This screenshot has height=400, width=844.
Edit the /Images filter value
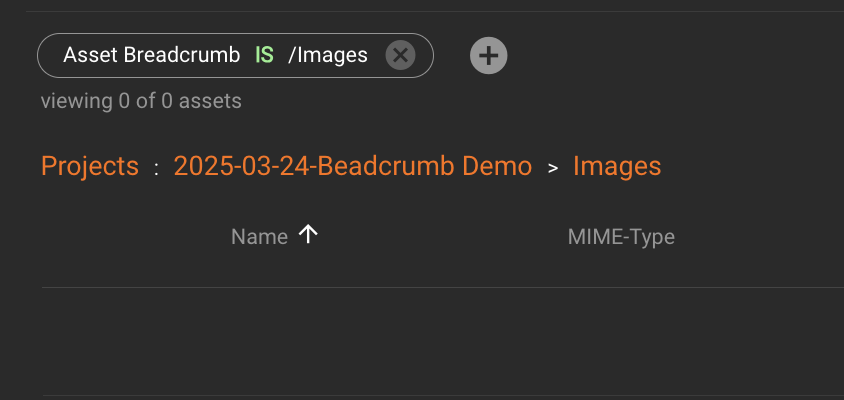click(x=328, y=55)
